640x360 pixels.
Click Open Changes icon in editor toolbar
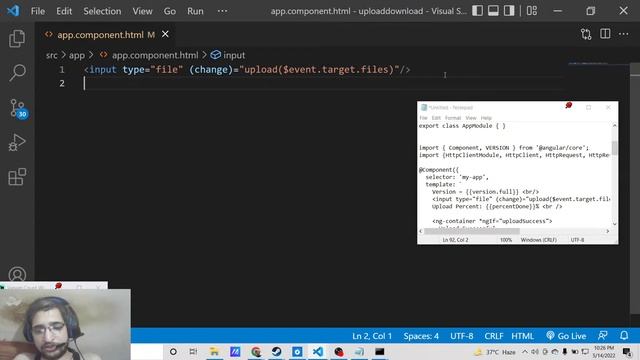coord(586,34)
